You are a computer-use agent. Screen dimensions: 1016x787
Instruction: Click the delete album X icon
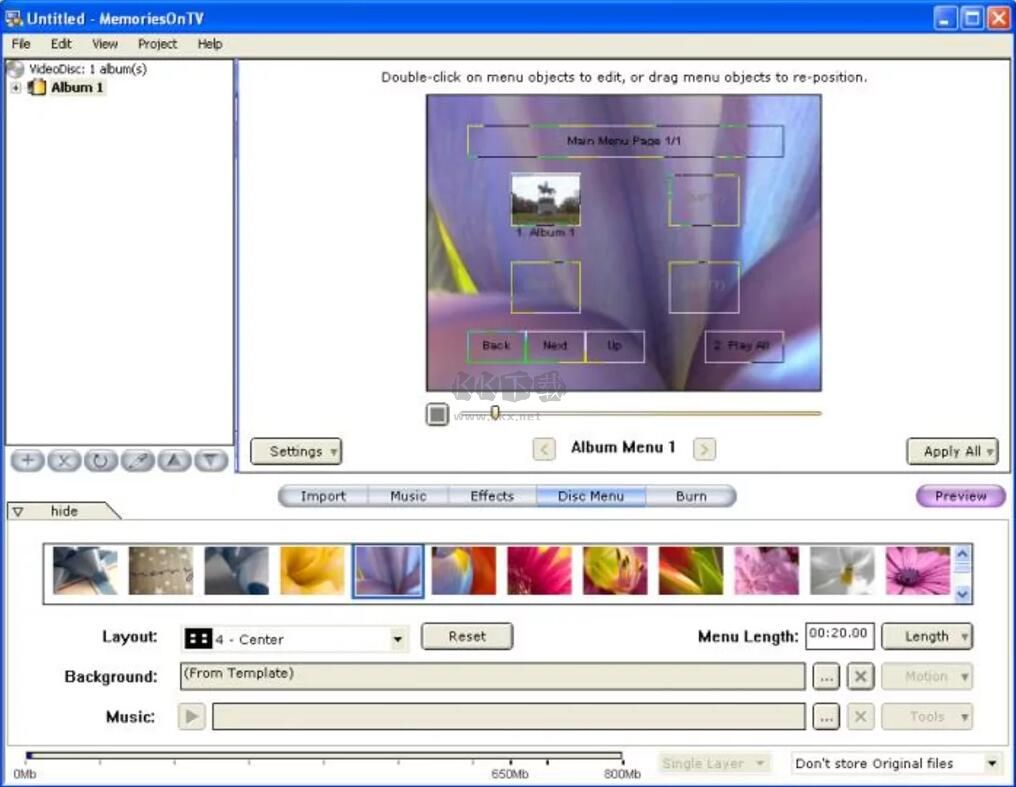[x=64, y=461]
